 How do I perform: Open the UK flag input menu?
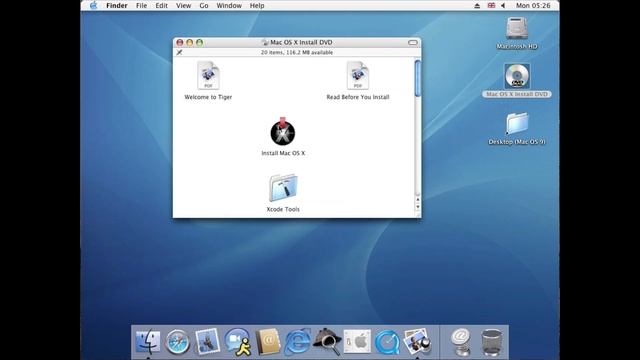point(491,5)
